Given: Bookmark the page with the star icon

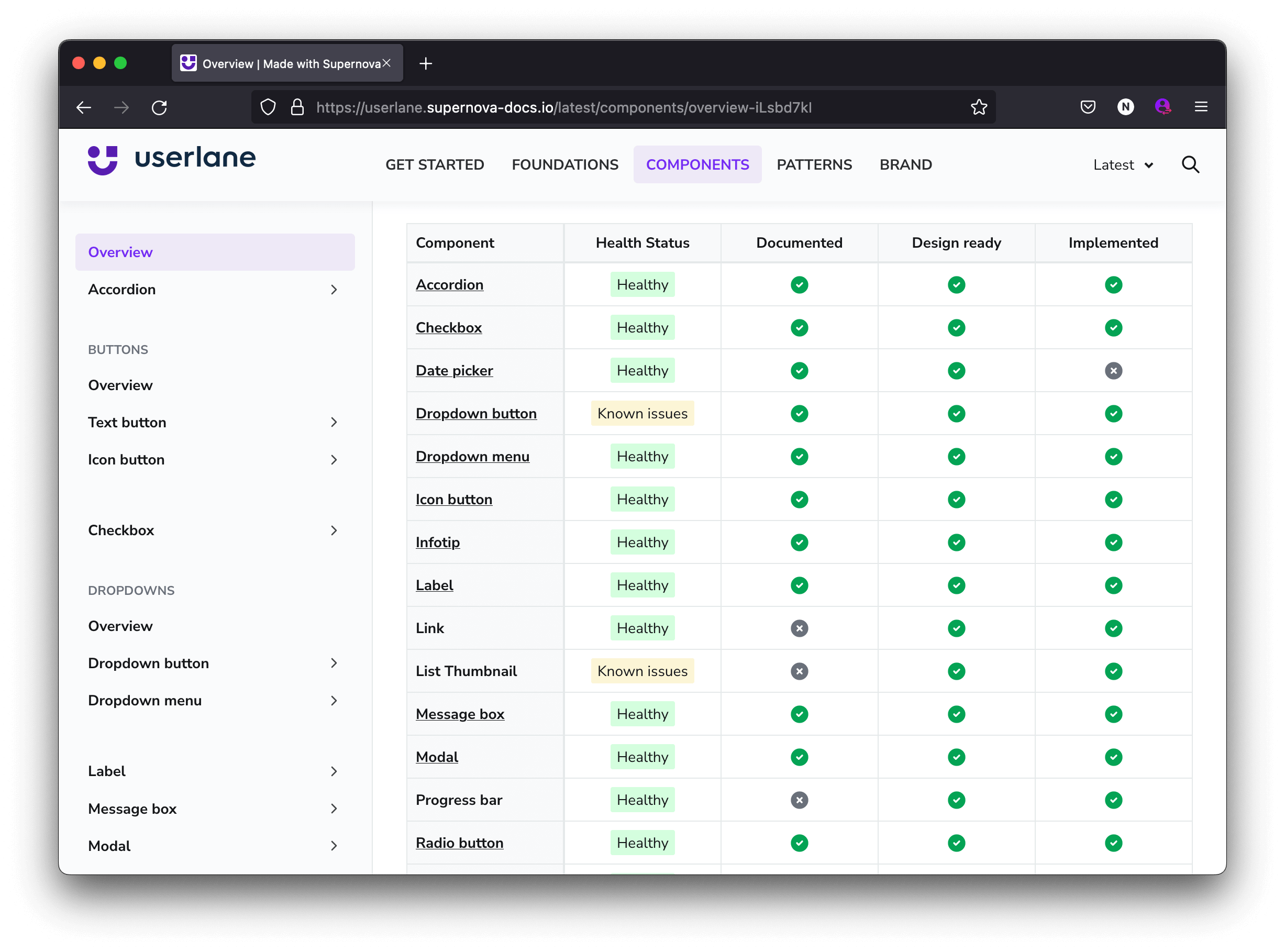Looking at the screenshot, I should 979,107.
